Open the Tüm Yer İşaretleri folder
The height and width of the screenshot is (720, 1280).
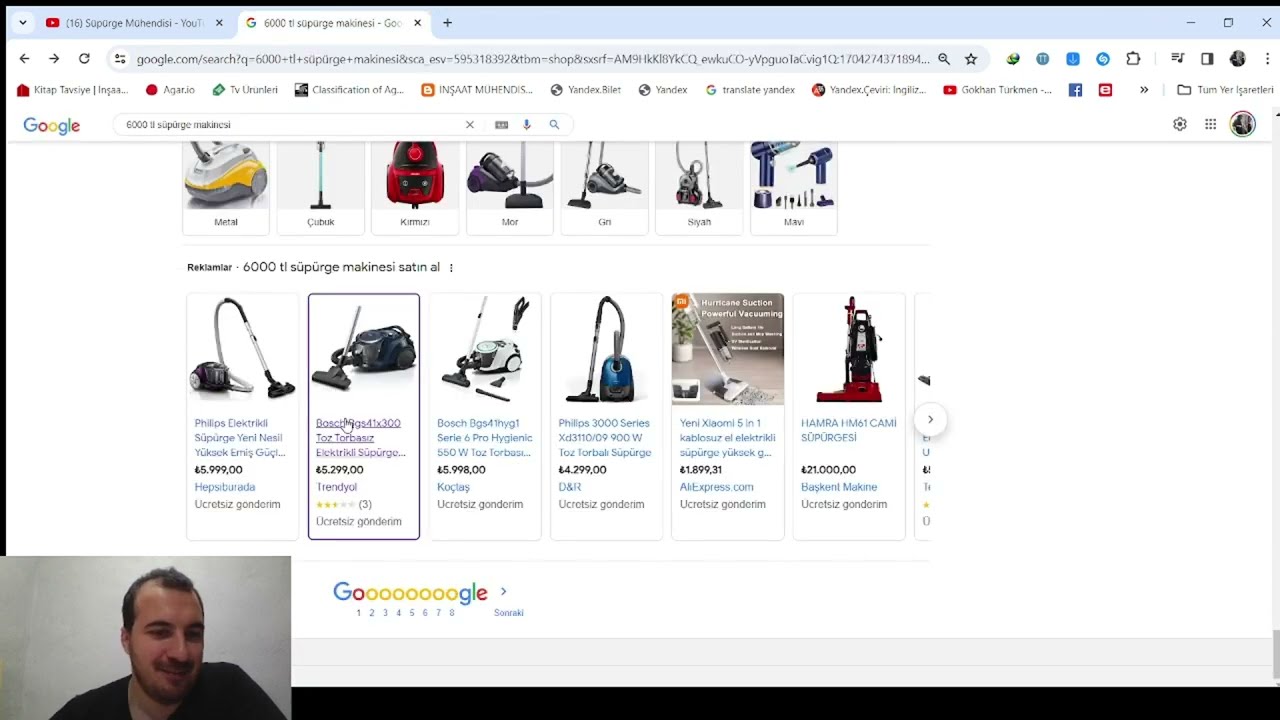(x=1225, y=90)
